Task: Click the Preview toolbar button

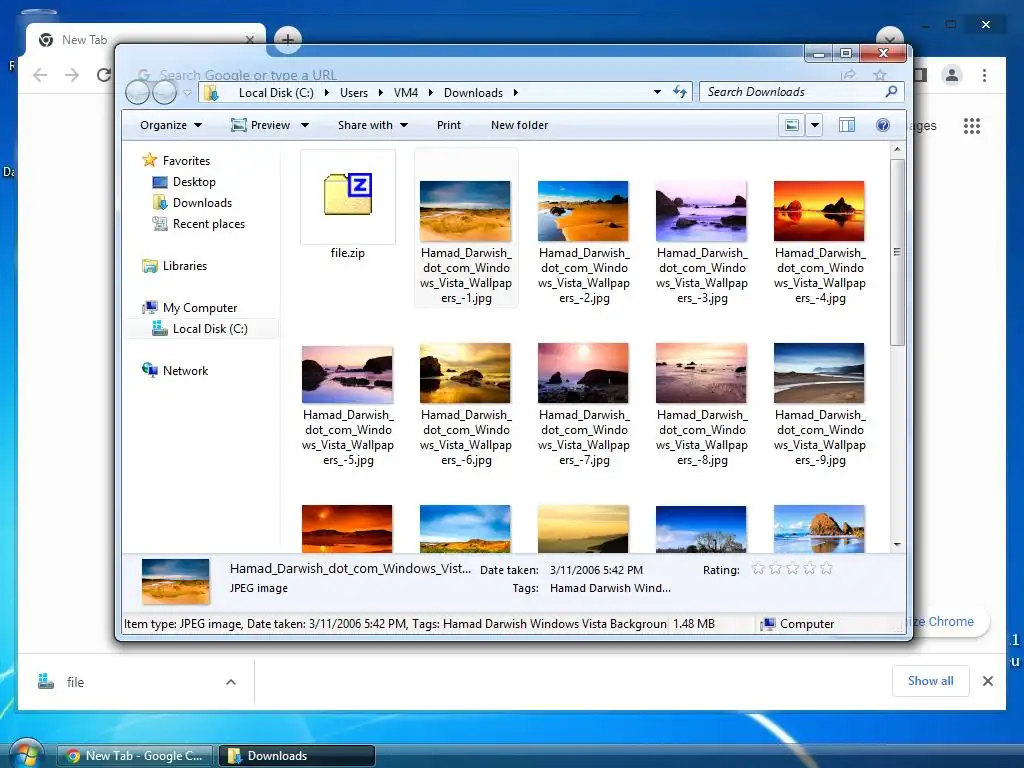Action: [261, 125]
